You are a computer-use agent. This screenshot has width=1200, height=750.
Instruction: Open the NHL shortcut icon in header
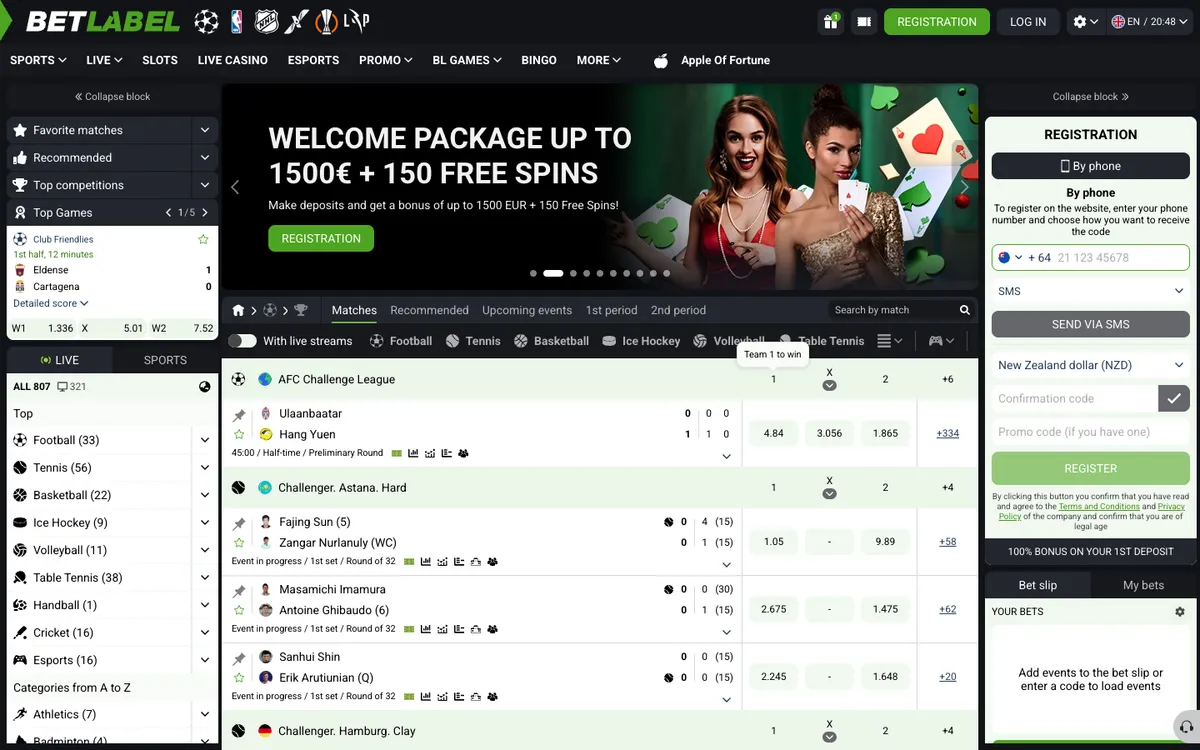pos(266,21)
